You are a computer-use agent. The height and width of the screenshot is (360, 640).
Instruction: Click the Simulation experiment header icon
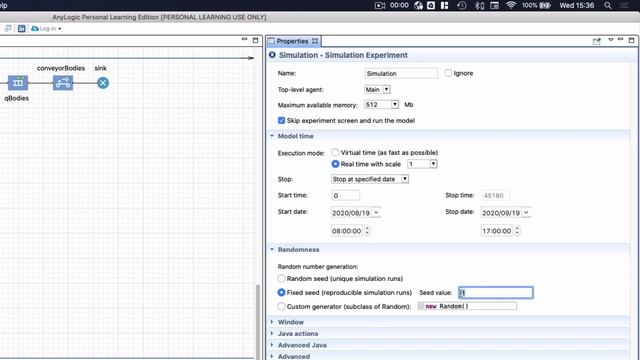point(272,55)
